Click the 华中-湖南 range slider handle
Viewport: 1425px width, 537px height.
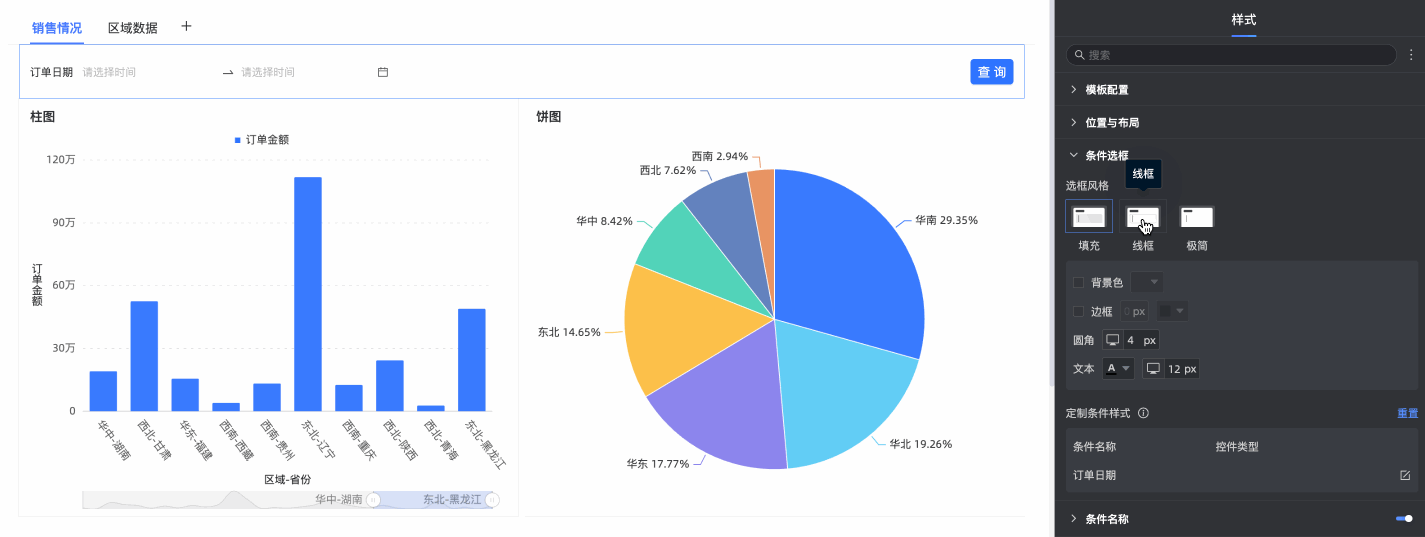tap(373, 499)
